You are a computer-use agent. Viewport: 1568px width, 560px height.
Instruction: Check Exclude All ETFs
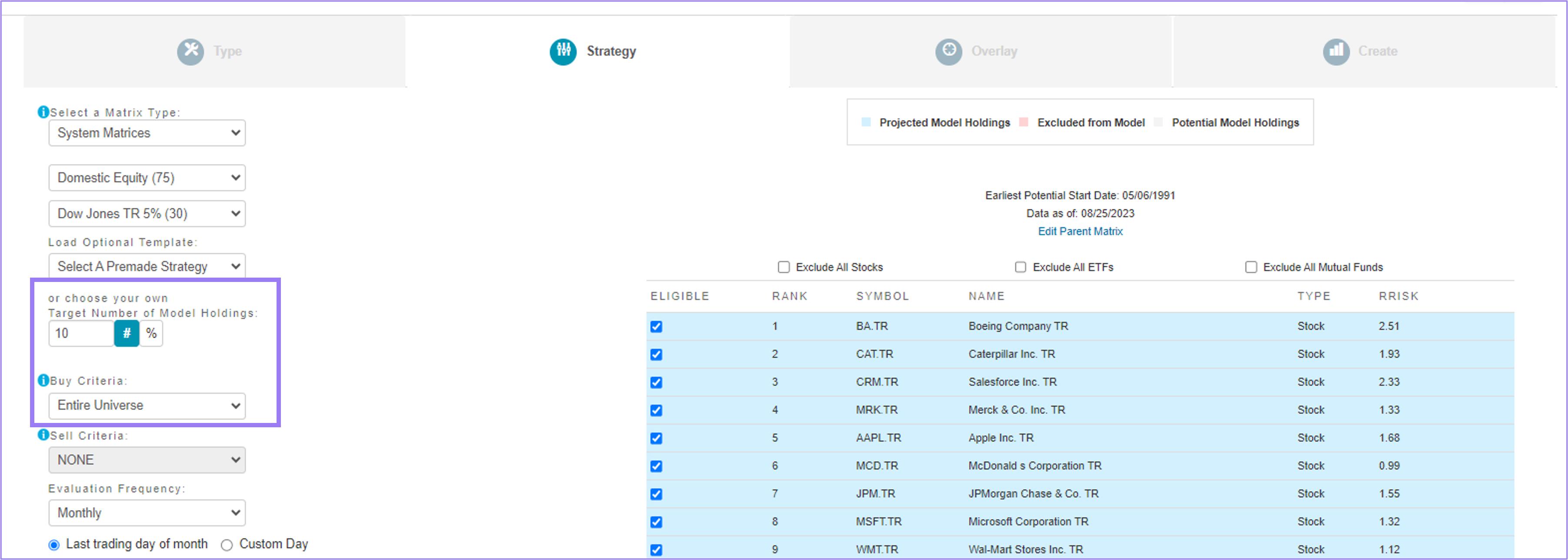(1021, 267)
